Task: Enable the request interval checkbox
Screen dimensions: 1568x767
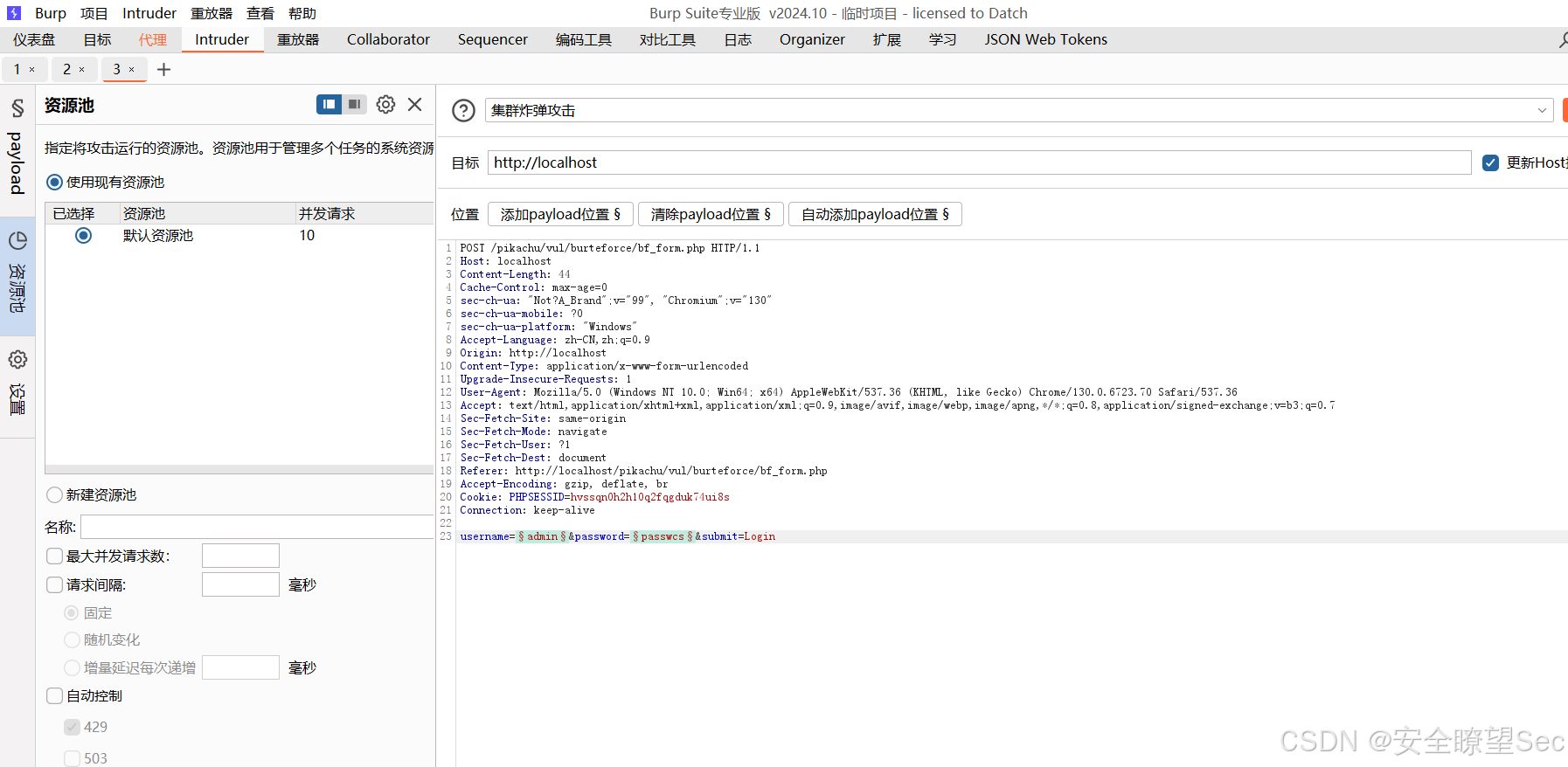Action: tap(54, 585)
